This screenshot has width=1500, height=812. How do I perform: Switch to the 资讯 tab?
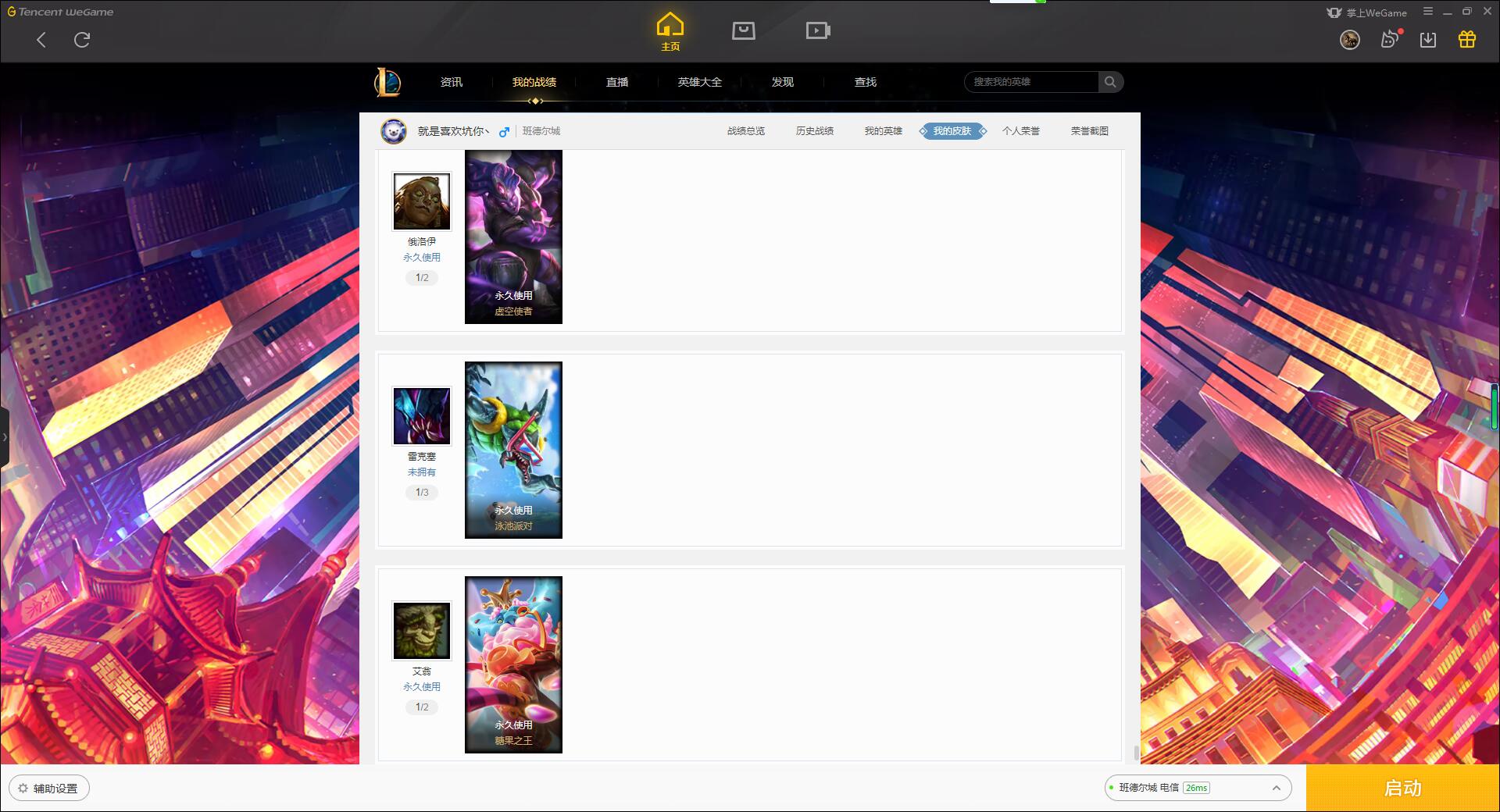[x=452, y=82]
